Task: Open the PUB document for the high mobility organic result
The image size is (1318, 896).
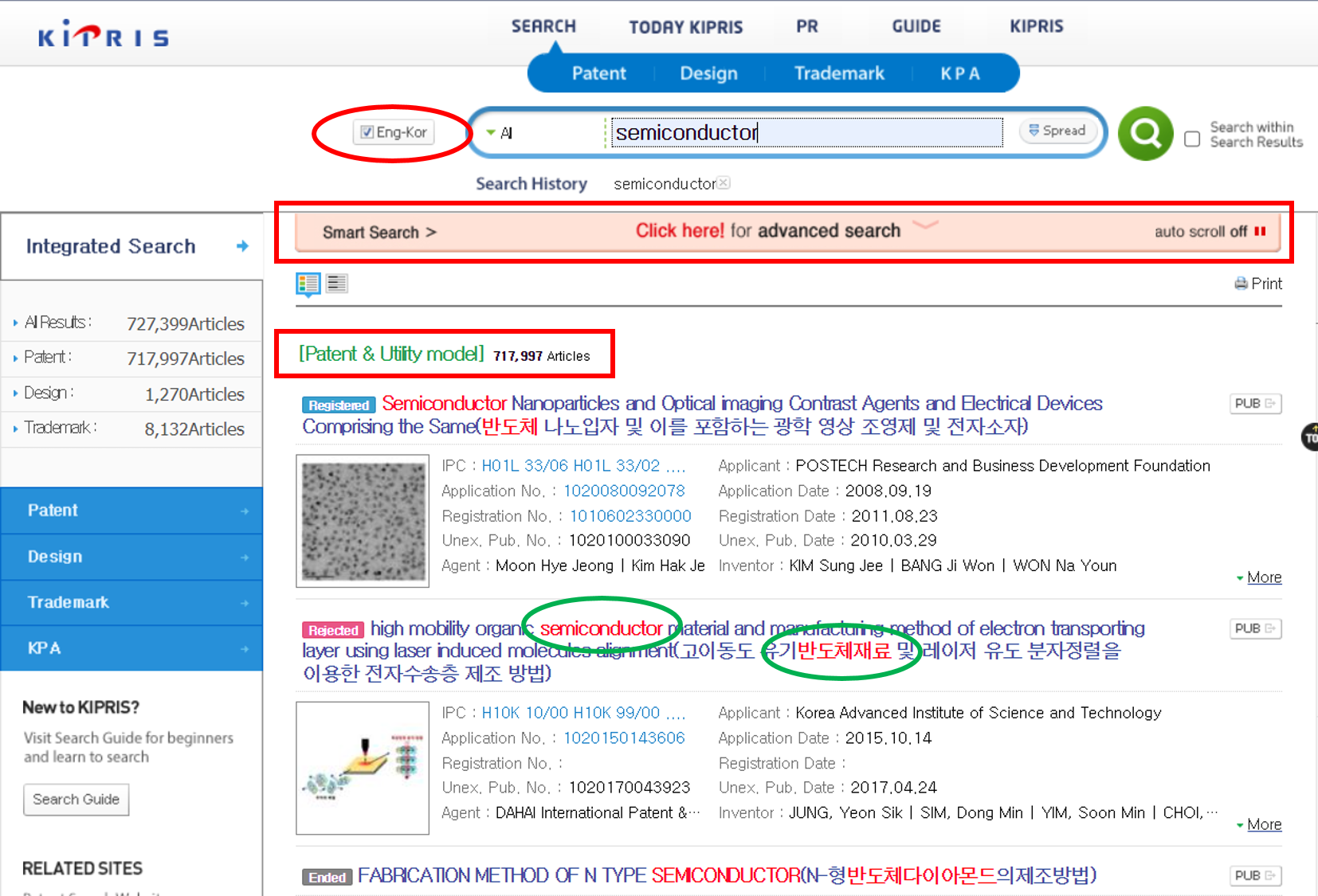Action: pyautogui.click(x=1255, y=628)
